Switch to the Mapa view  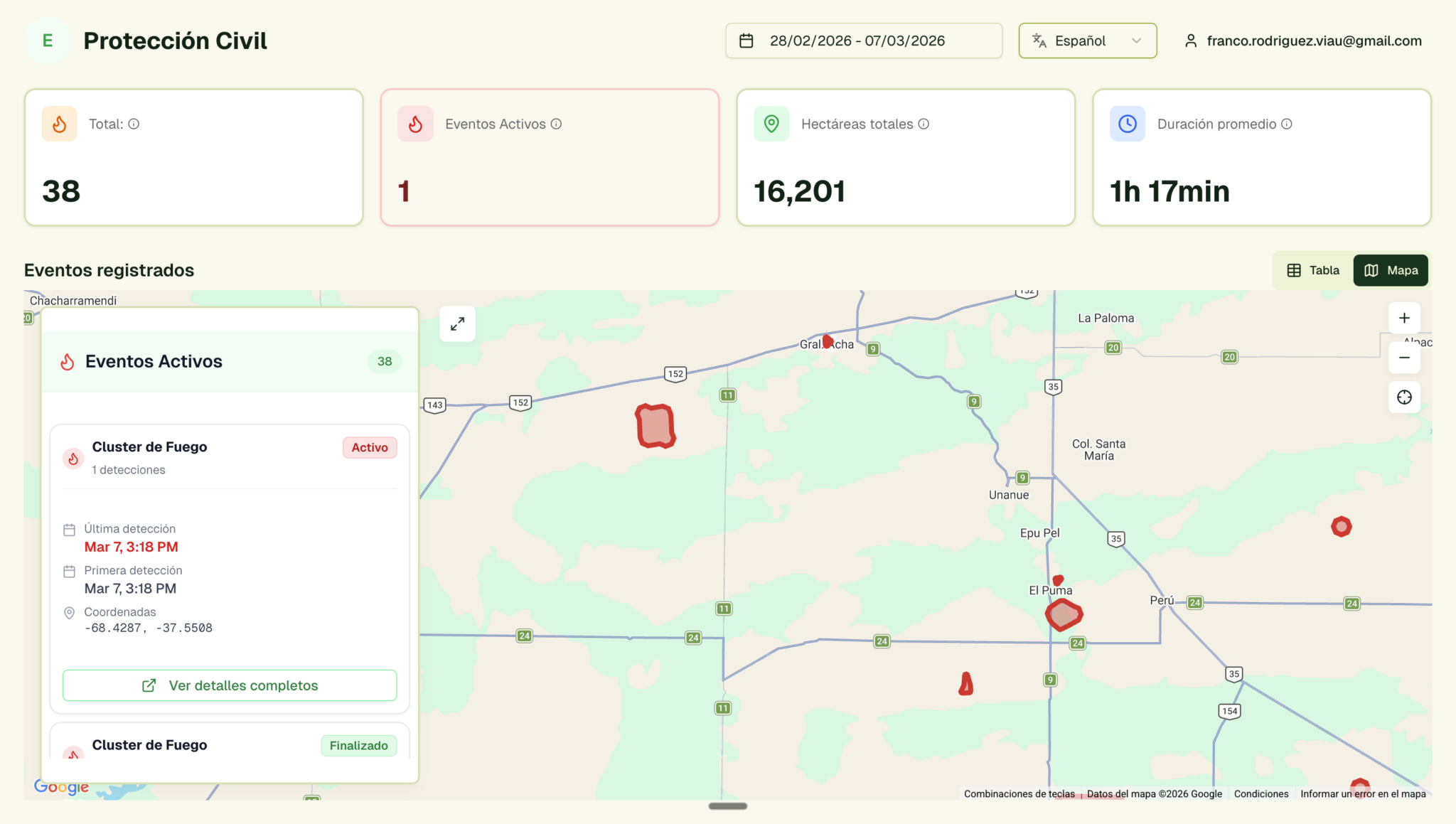[x=1391, y=270]
